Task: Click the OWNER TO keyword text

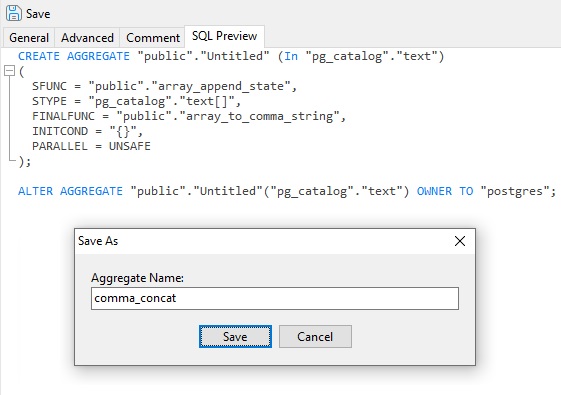Action: pyautogui.click(x=445, y=191)
